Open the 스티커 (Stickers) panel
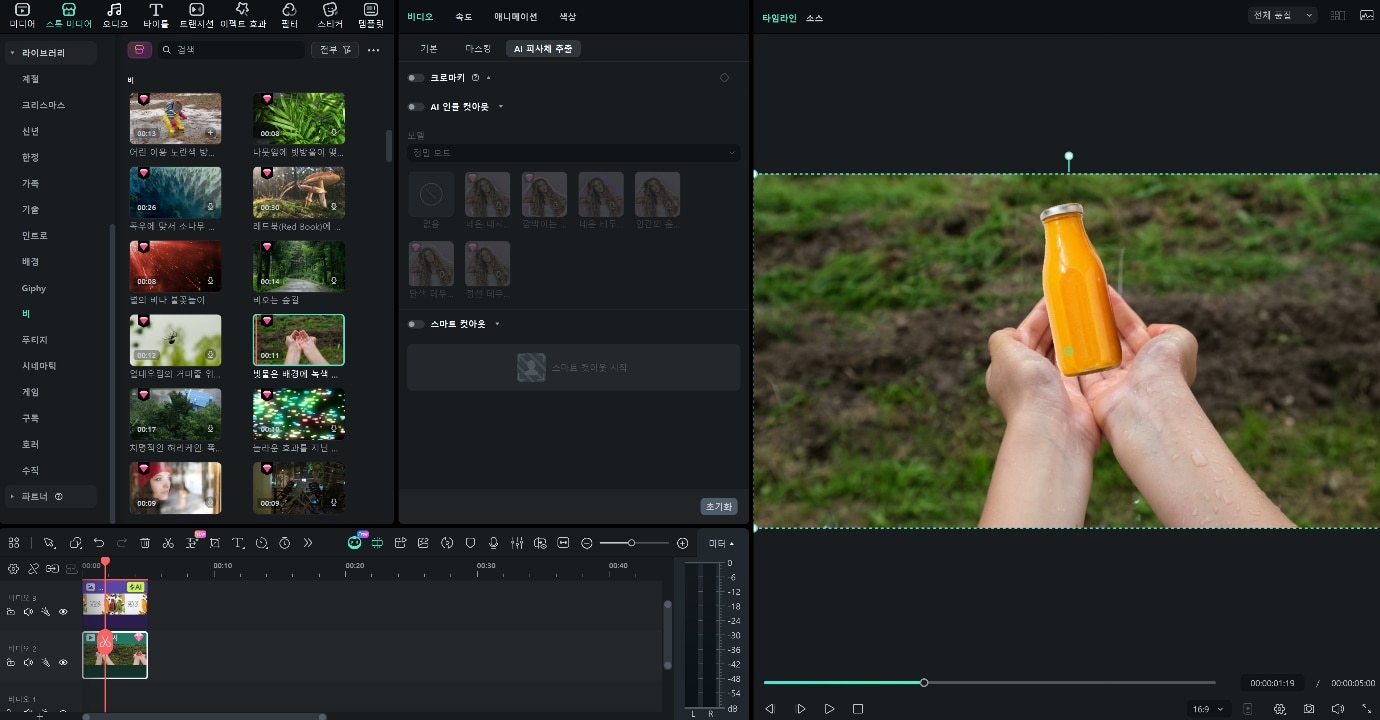Image resolution: width=1380 pixels, height=720 pixels. coord(329,14)
